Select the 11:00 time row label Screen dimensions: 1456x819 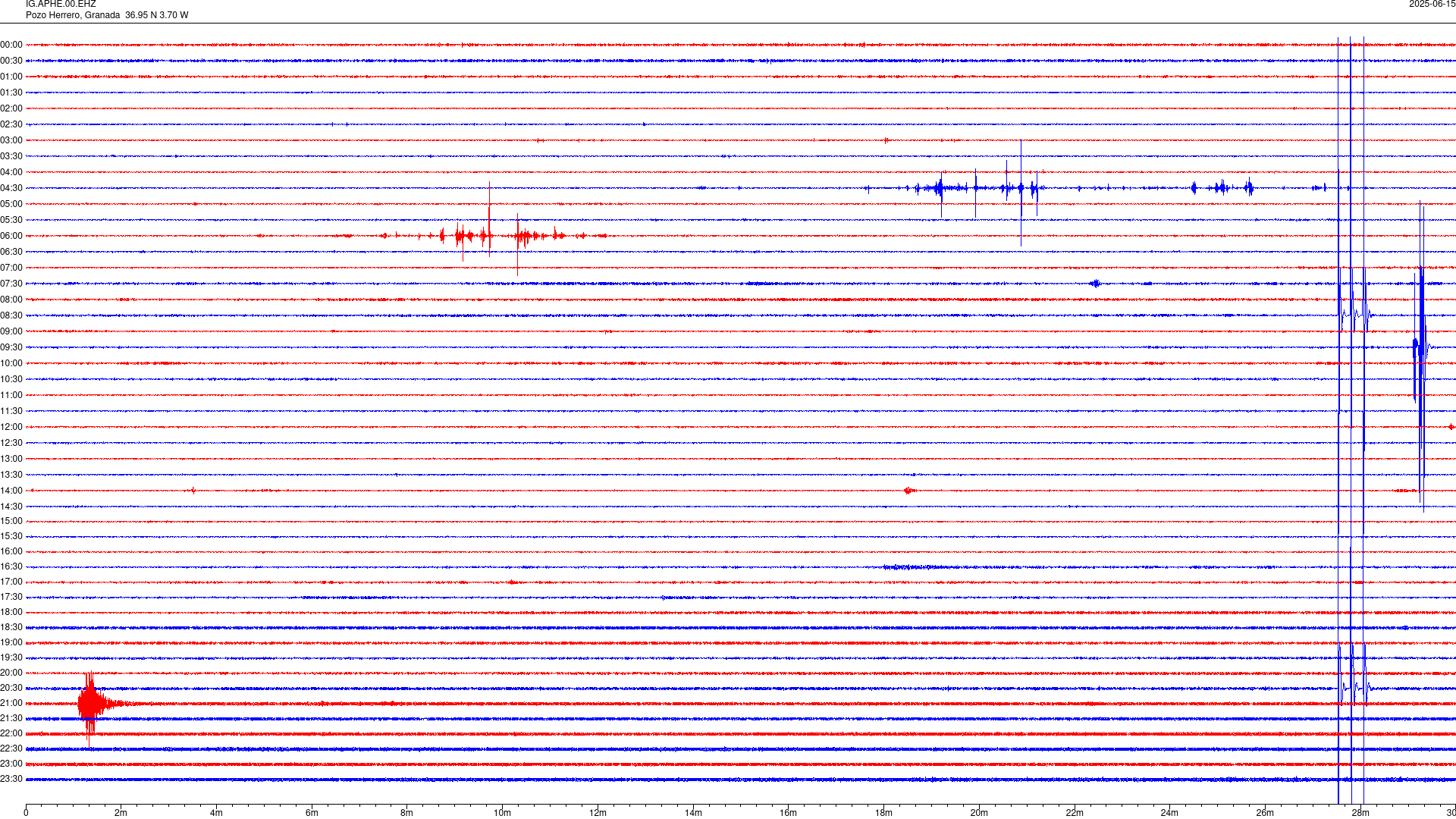click(x=11, y=396)
